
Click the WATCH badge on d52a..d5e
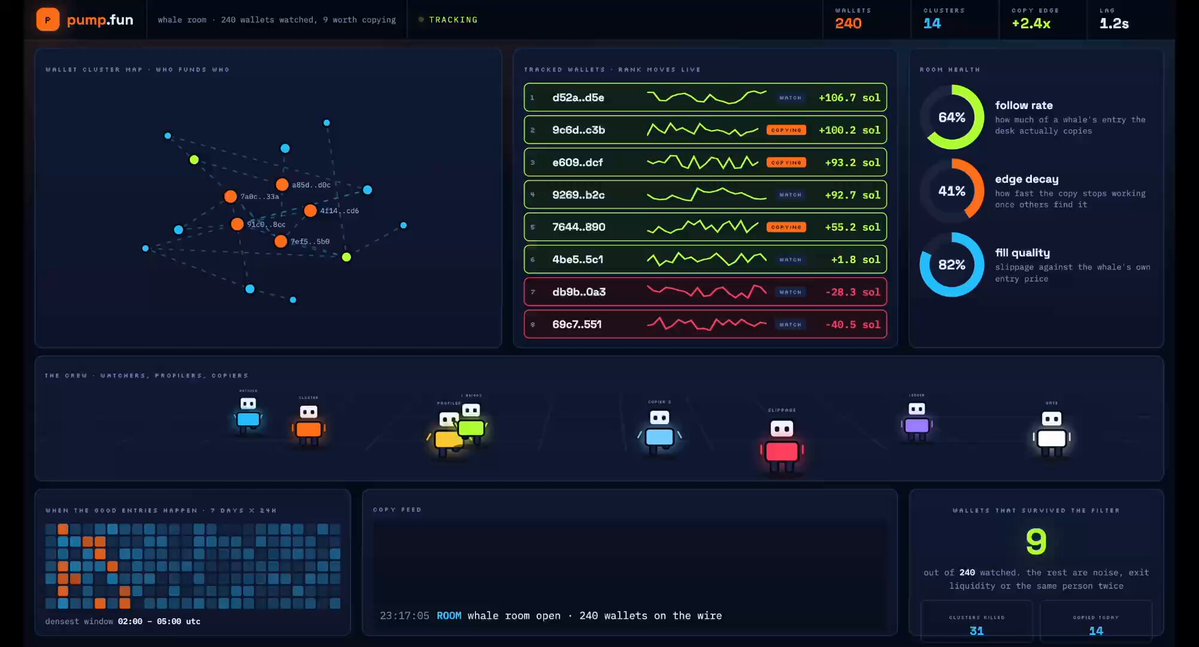click(790, 98)
